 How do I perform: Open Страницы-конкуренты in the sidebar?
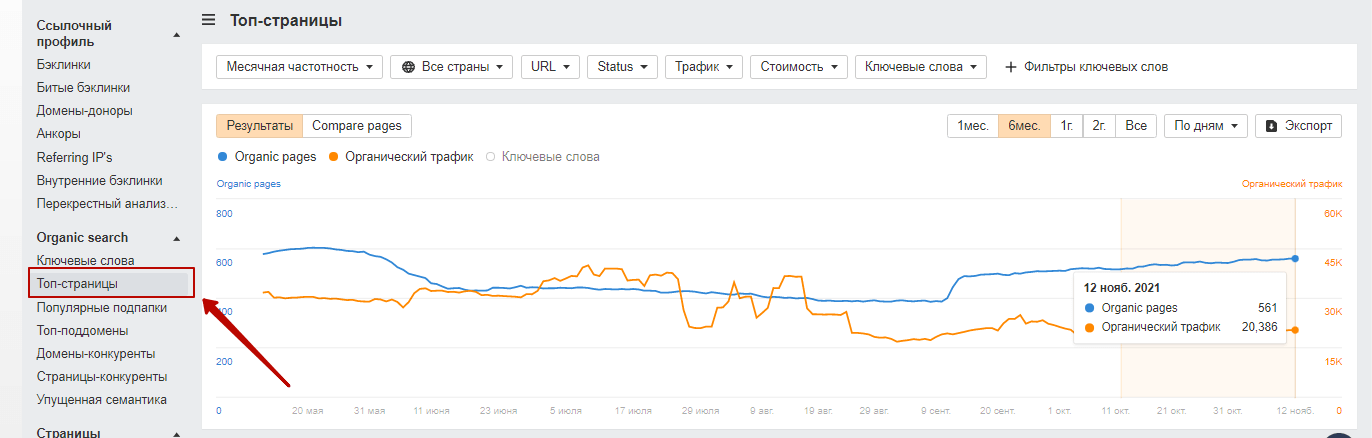[102, 376]
